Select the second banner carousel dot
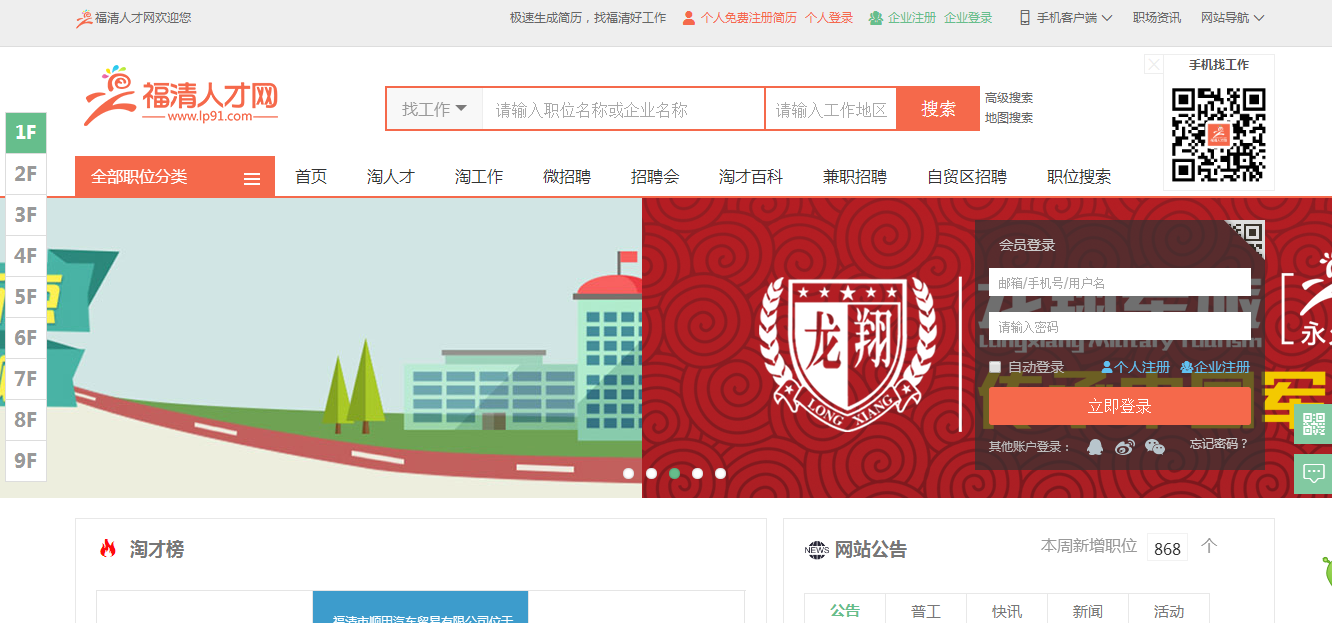 [652, 473]
